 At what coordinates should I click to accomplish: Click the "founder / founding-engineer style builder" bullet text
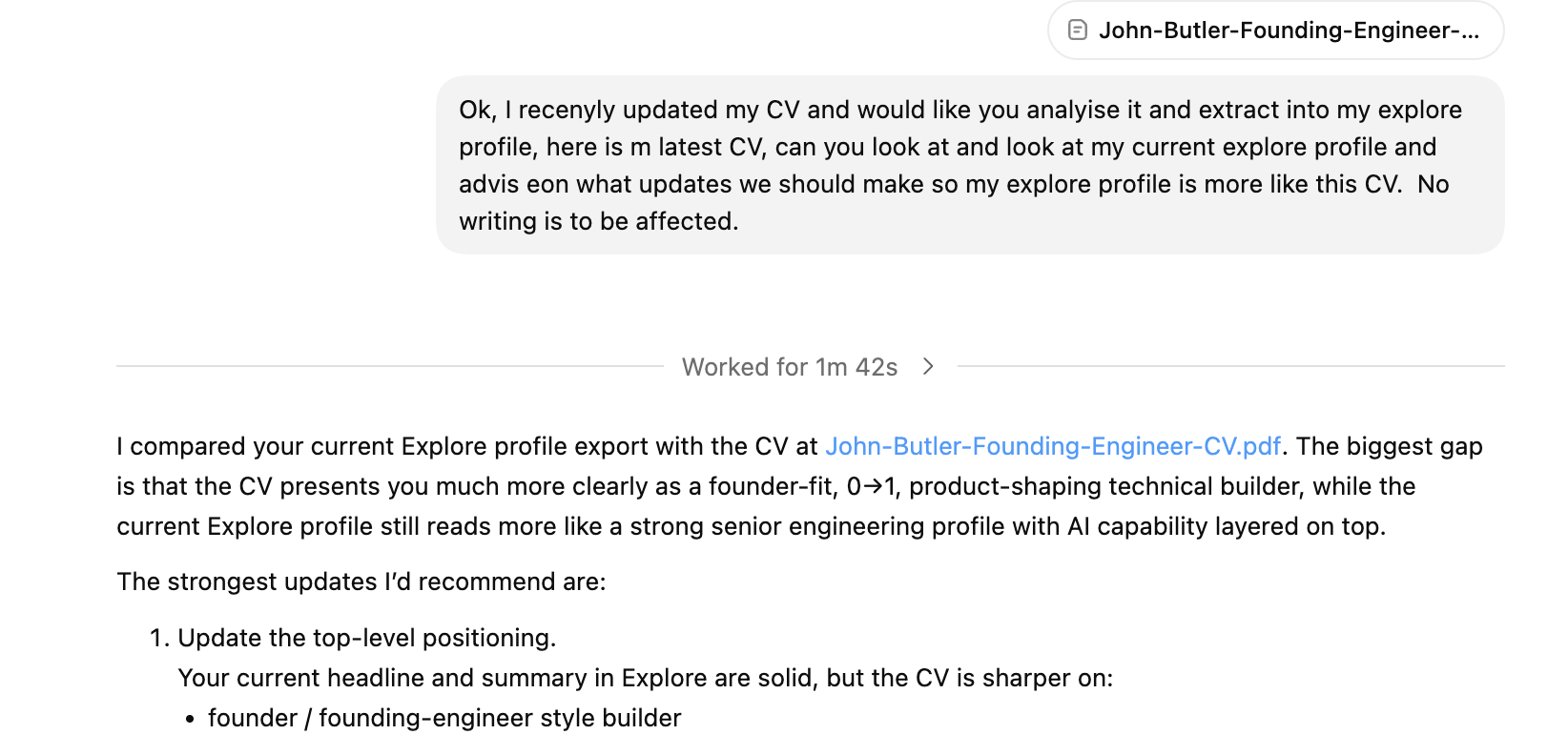click(x=444, y=718)
